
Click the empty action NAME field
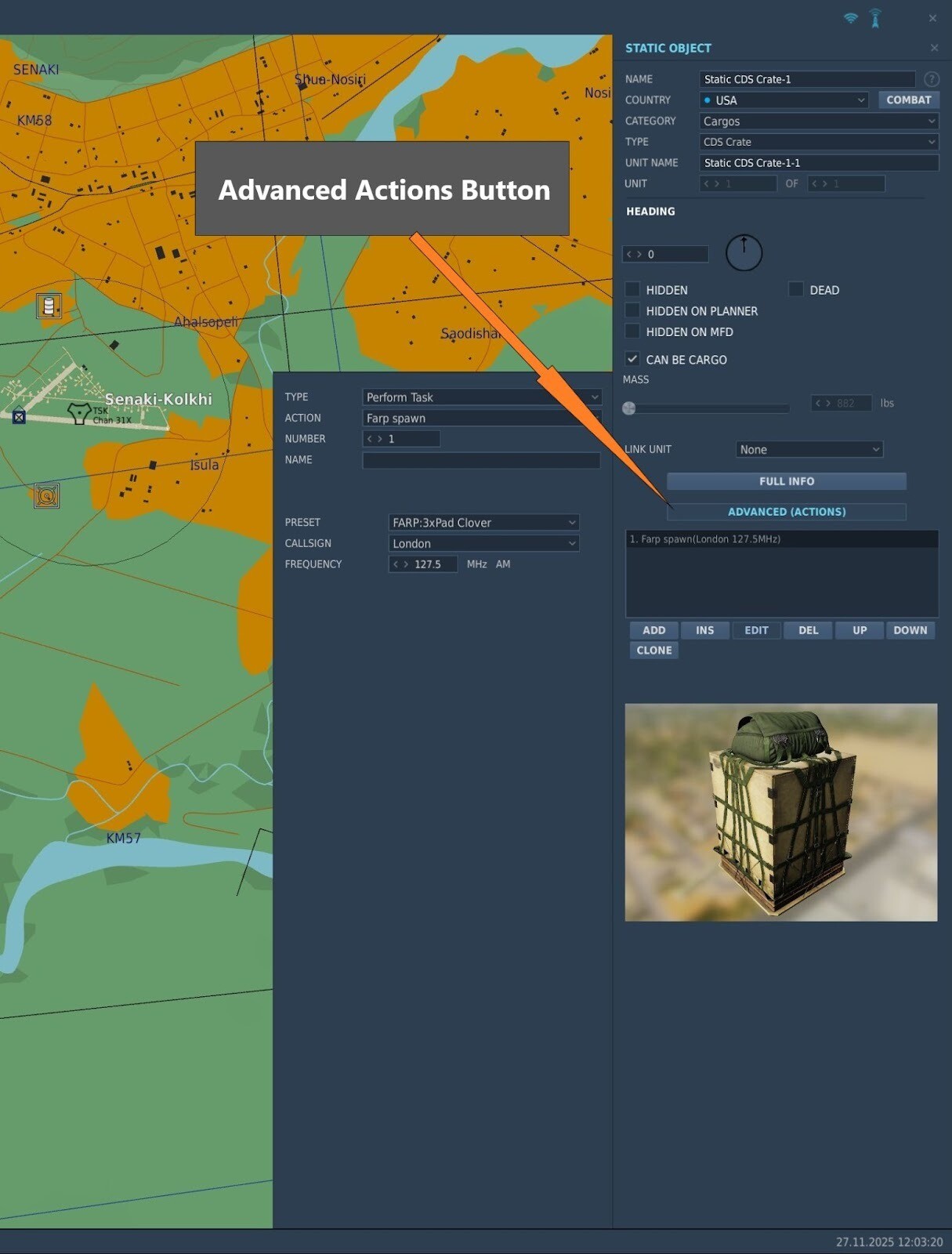pos(481,460)
